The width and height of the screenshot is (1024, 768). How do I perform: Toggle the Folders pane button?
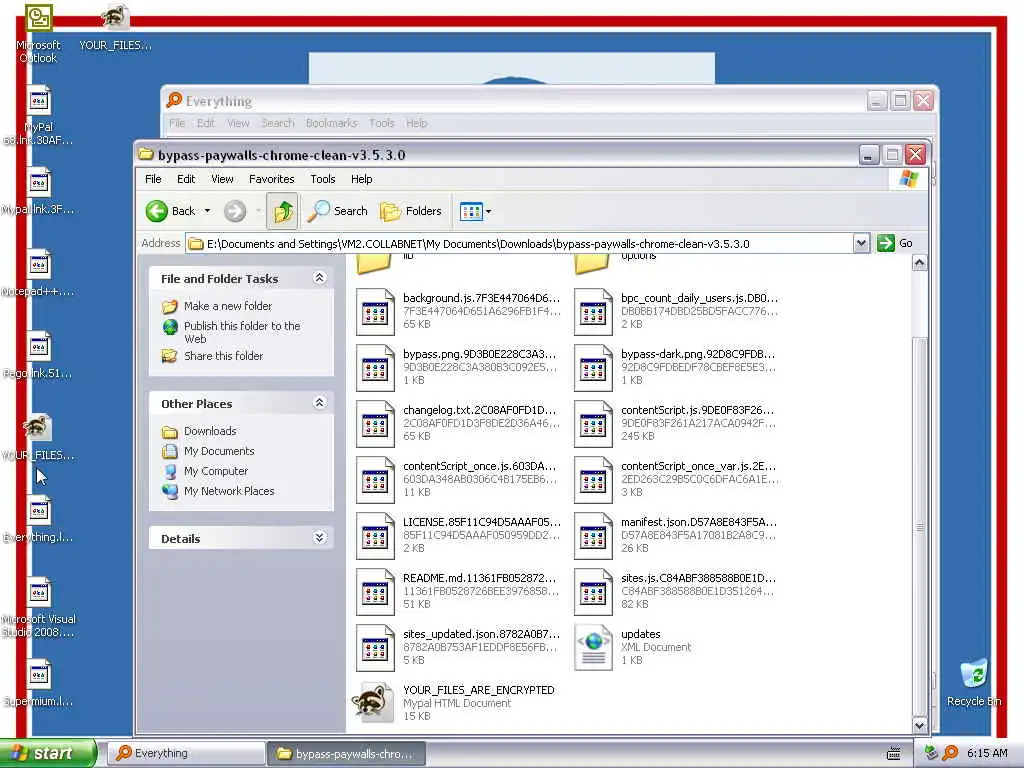point(411,211)
